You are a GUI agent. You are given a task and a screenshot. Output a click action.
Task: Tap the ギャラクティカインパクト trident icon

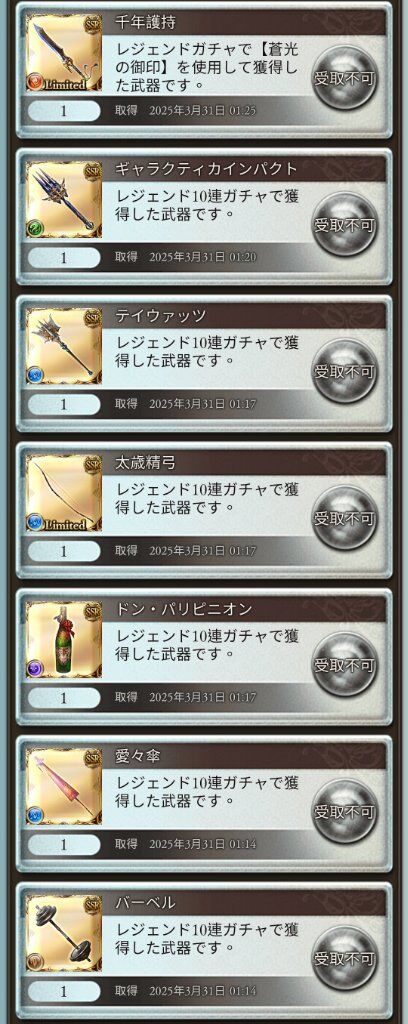(64, 199)
